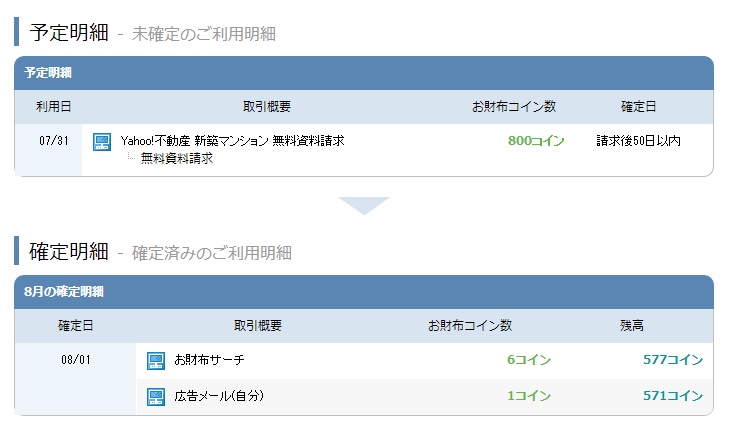Viewport: 729px width, 433px height.
Task: Click the 577コイン balance value
Action: [x=673, y=360]
